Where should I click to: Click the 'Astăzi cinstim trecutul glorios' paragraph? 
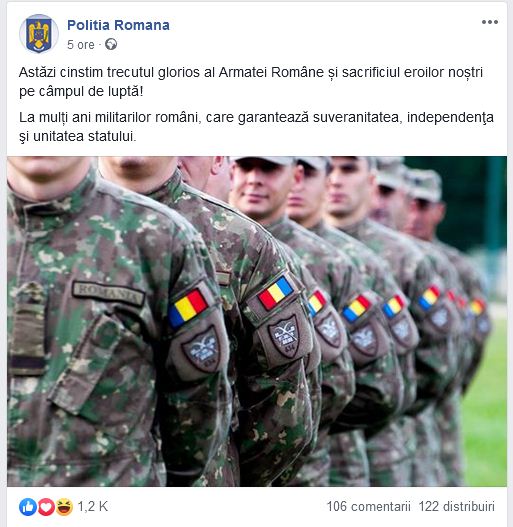pyautogui.click(x=251, y=82)
